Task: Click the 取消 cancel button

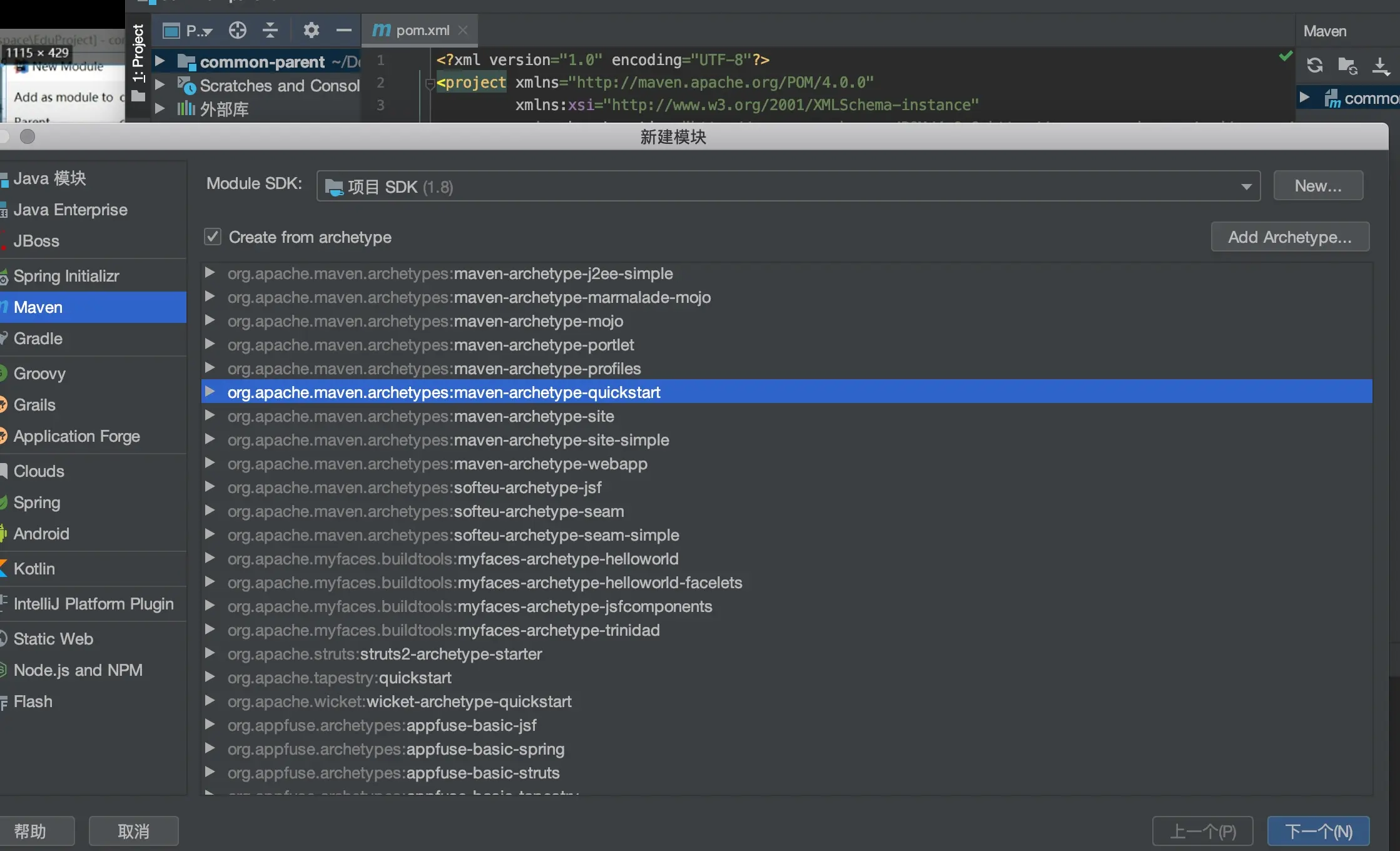Action: (x=133, y=831)
